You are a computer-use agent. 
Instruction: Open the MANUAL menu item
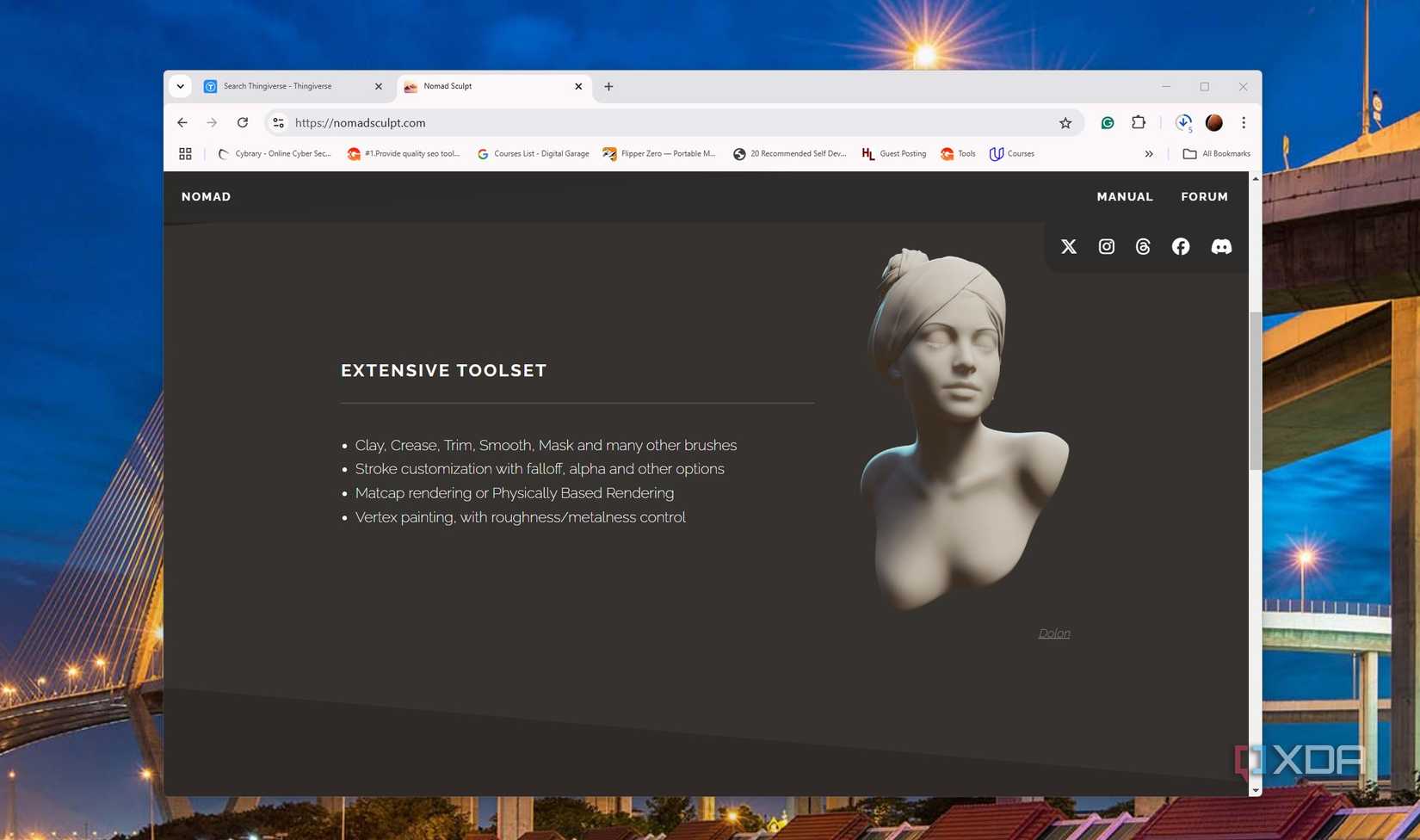click(x=1125, y=197)
